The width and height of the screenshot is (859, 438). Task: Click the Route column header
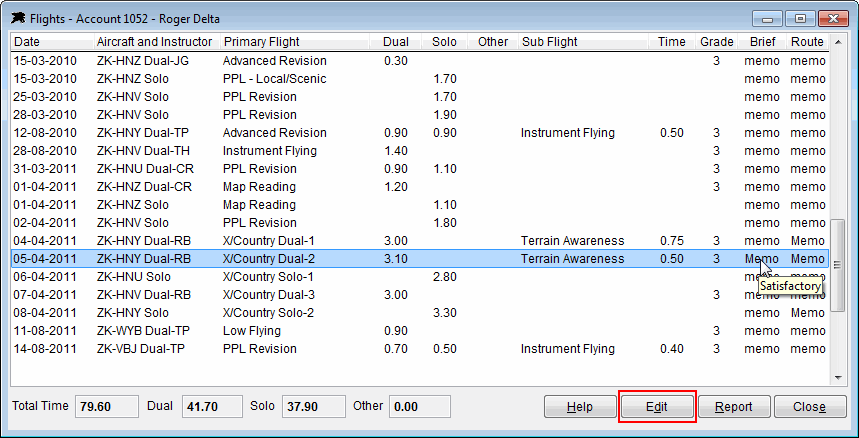coord(808,42)
